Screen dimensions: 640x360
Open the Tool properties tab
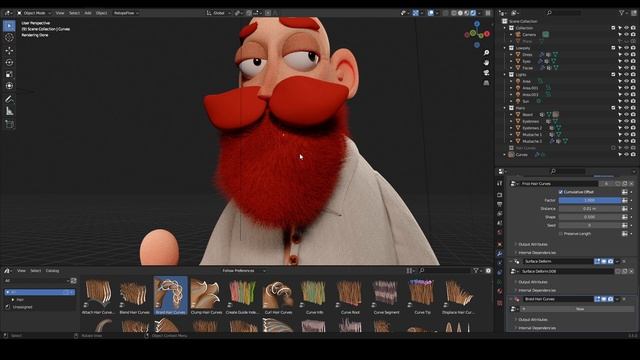(x=500, y=183)
